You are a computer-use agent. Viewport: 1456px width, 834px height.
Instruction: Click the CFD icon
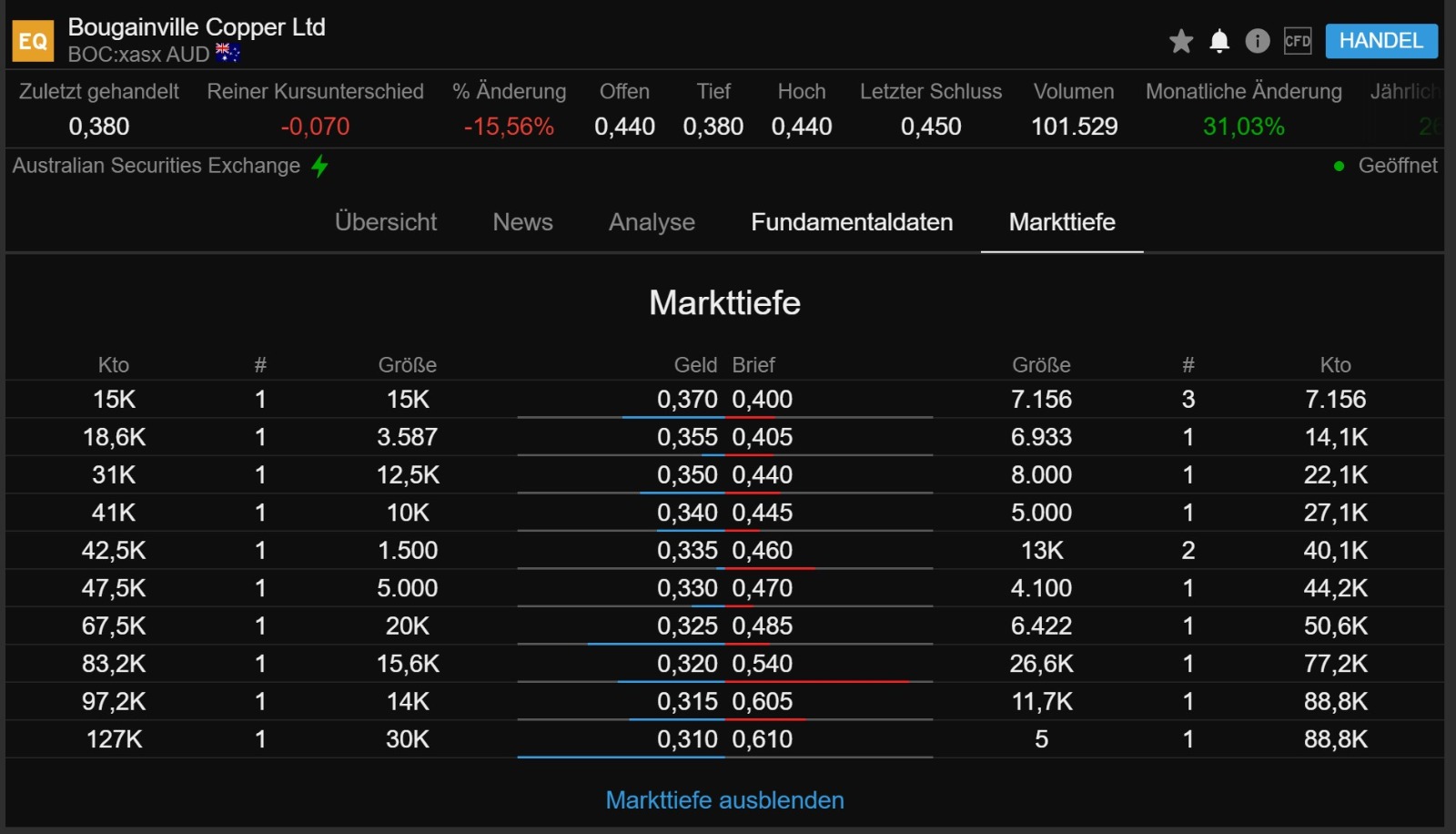1298,41
